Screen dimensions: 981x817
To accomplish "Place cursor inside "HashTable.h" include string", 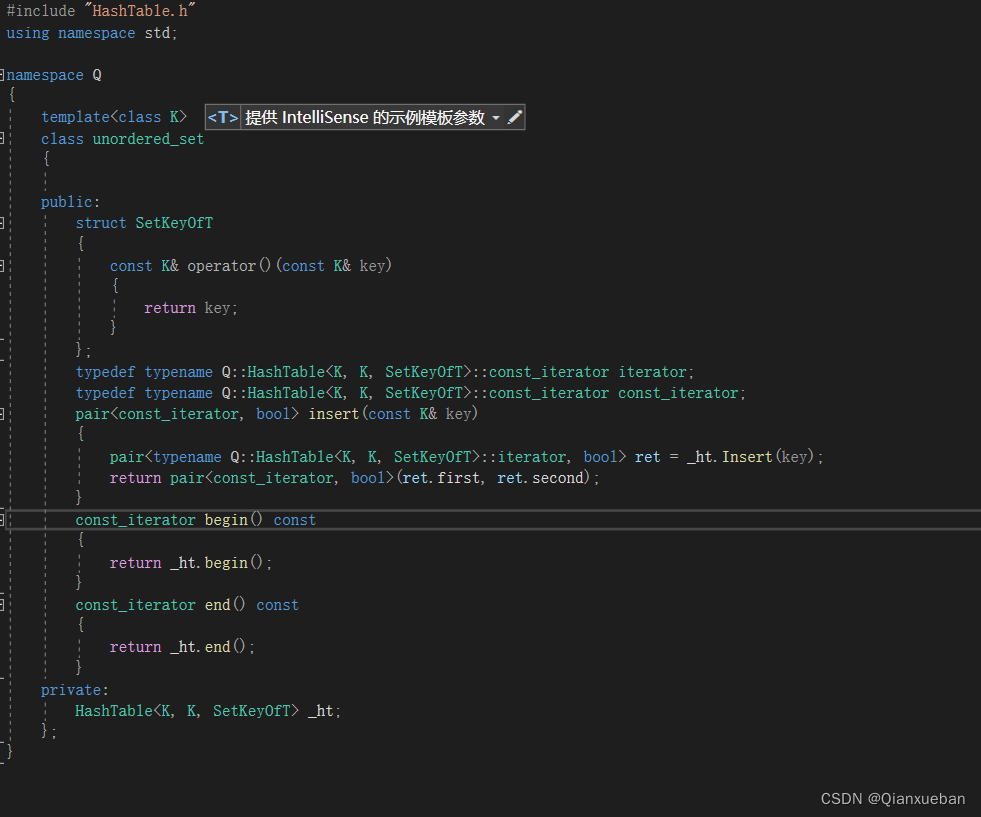I will pyautogui.click(x=138, y=11).
